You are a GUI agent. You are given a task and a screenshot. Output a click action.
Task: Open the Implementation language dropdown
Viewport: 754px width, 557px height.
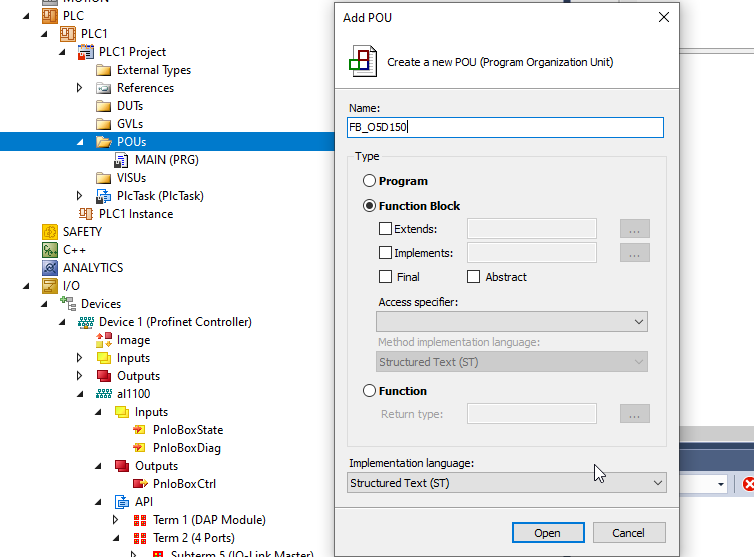pos(506,483)
